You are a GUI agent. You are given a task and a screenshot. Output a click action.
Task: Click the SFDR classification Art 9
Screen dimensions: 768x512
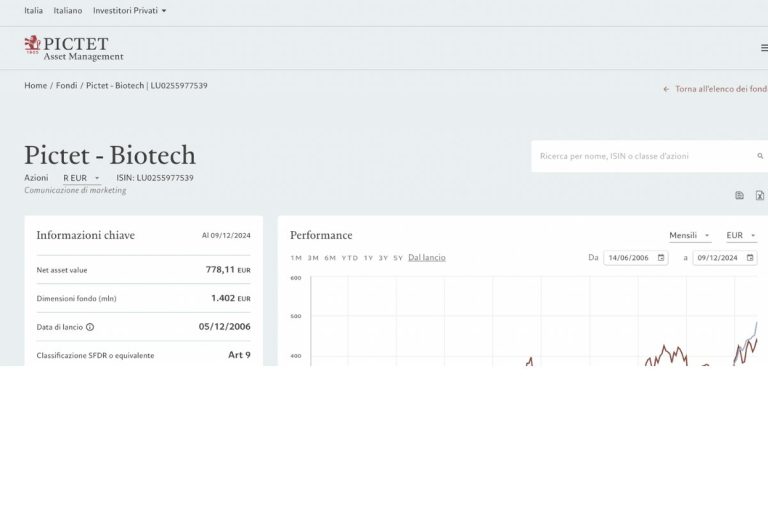coord(239,355)
